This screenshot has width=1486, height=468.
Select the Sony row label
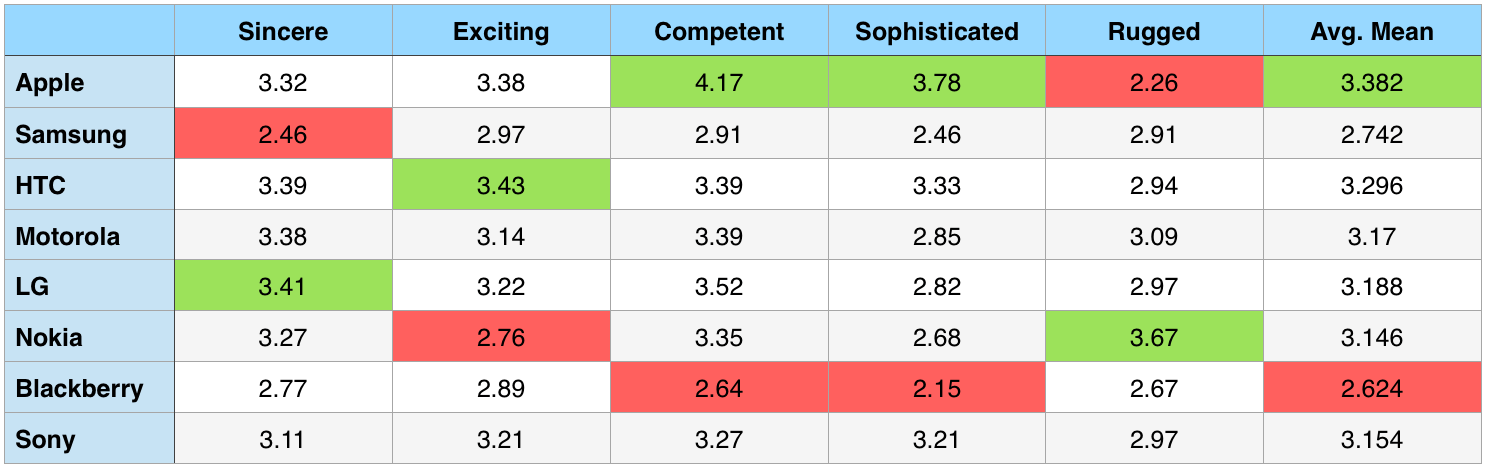tap(45, 439)
